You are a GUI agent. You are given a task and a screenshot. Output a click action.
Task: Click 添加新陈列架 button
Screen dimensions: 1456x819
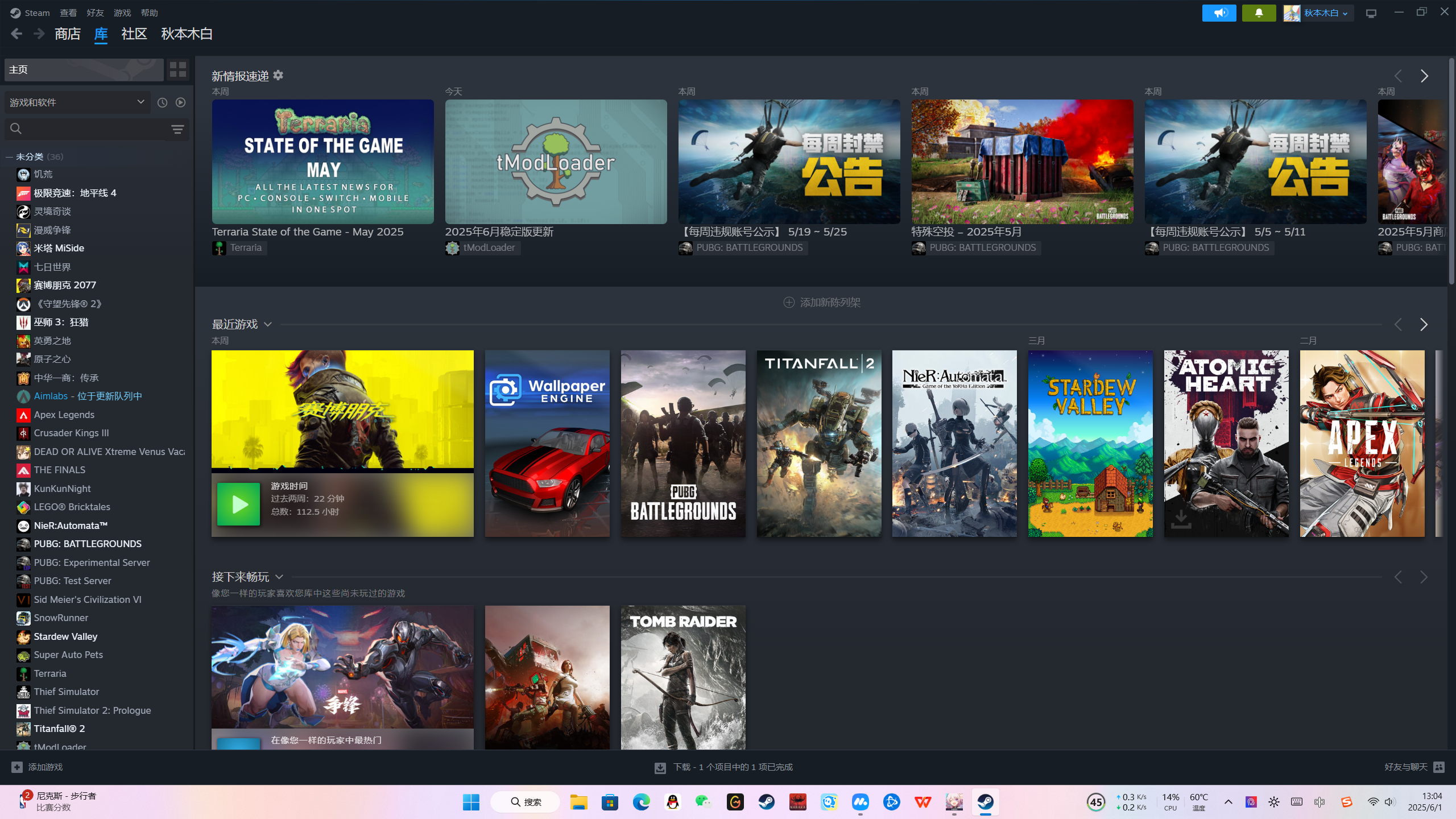[822, 303]
